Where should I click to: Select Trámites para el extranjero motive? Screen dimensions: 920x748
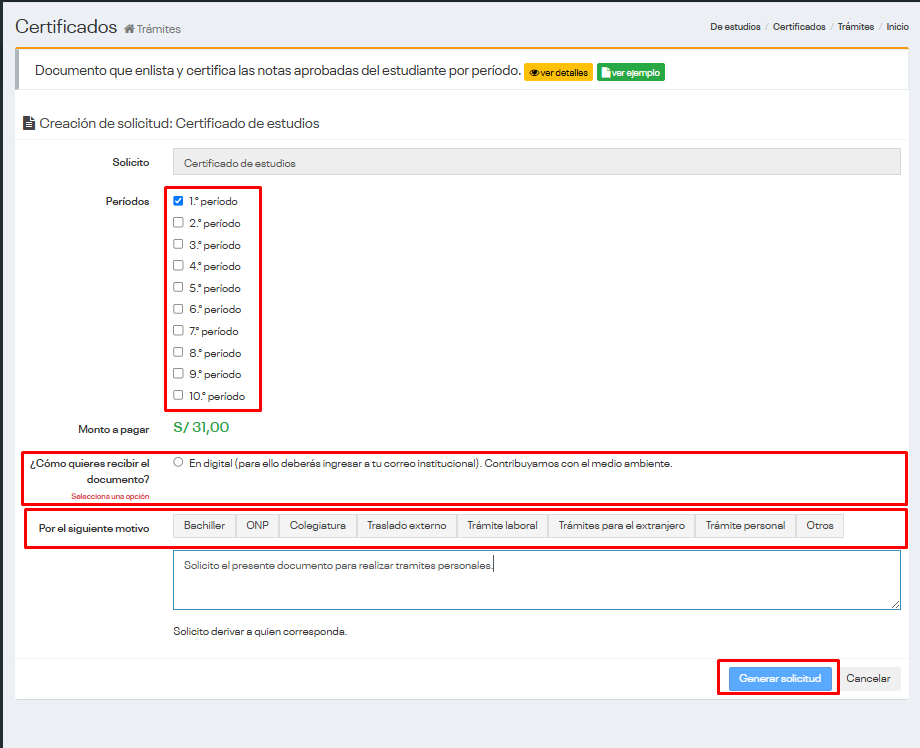tap(621, 526)
